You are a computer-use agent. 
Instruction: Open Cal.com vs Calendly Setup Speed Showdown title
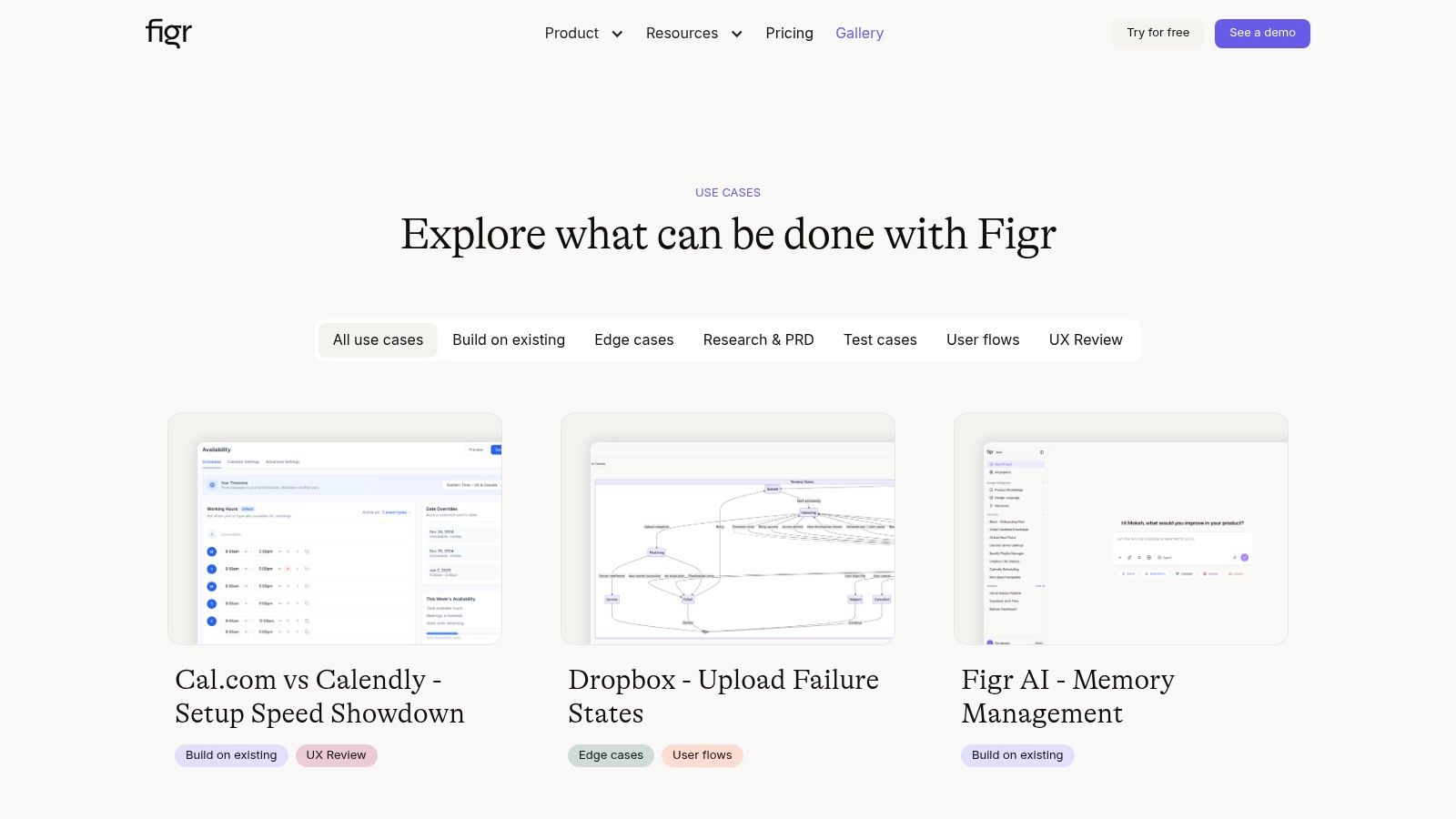point(319,696)
